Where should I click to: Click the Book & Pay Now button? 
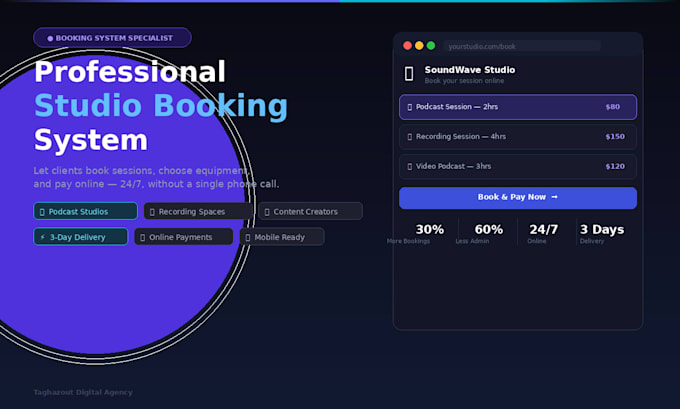(518, 198)
